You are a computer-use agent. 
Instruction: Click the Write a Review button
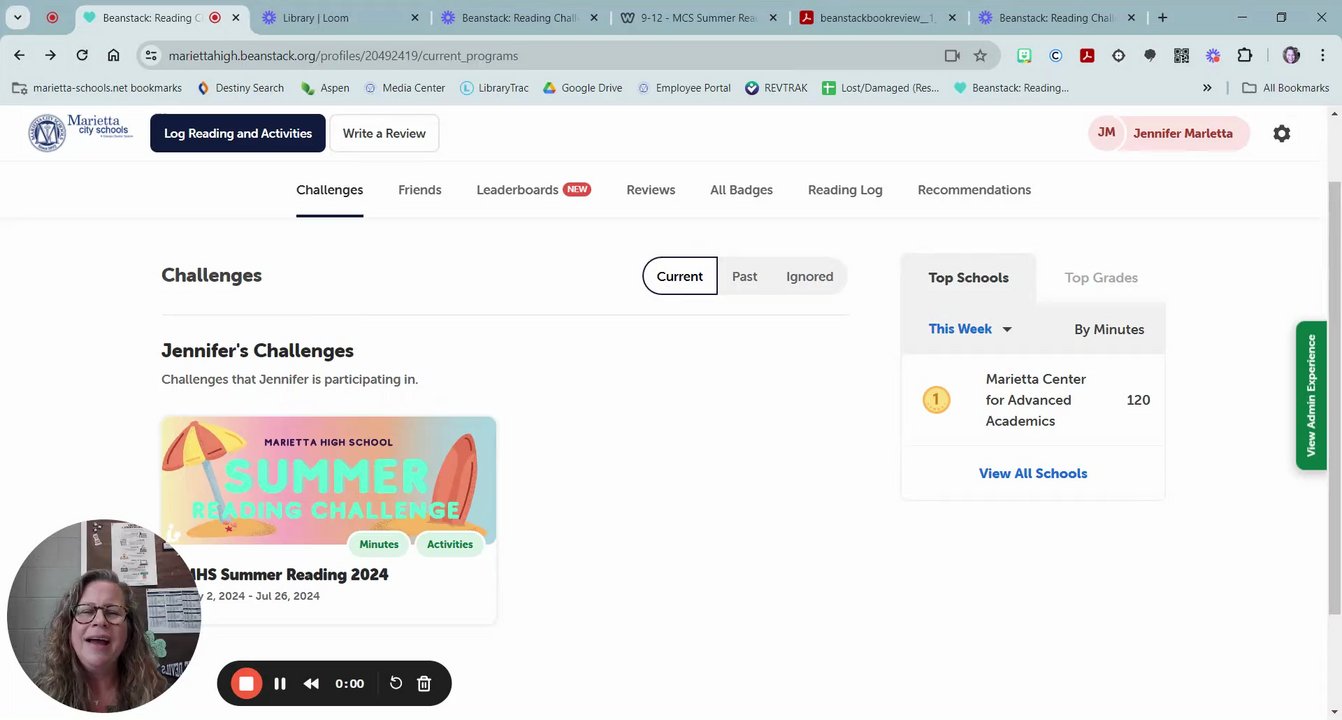pyautogui.click(x=384, y=133)
